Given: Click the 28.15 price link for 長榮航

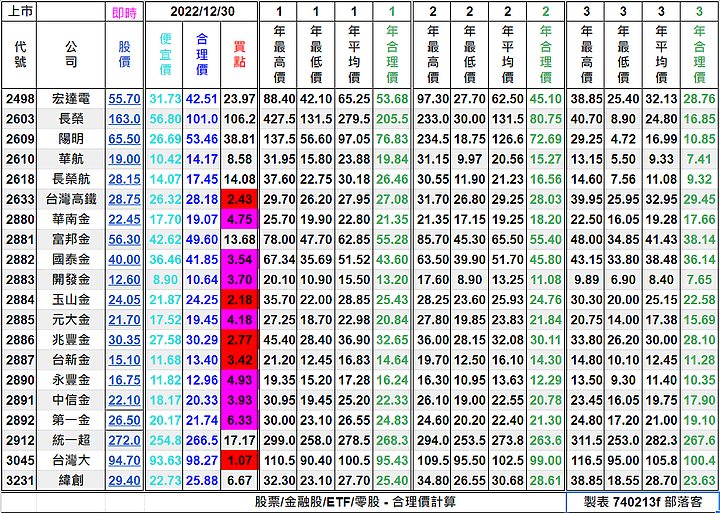Looking at the screenshot, I should click(x=124, y=179).
